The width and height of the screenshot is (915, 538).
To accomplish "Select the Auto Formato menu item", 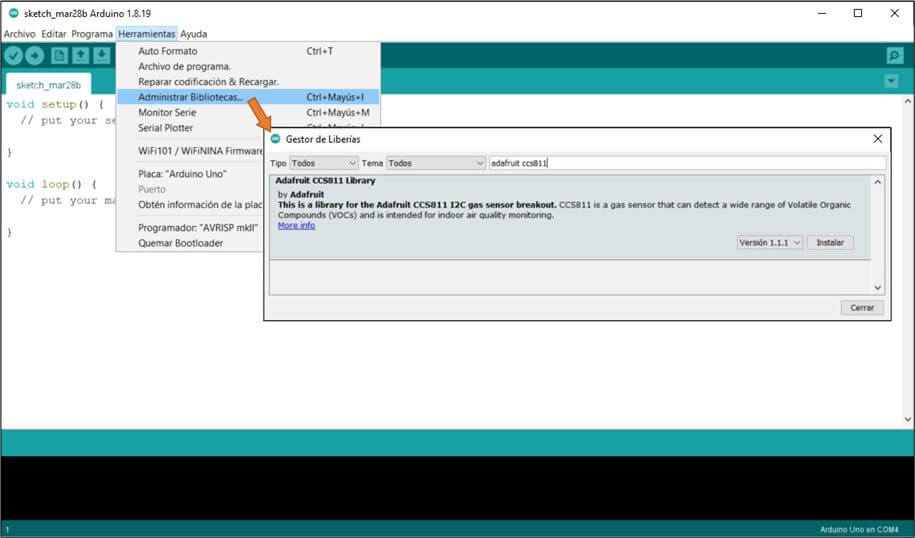I will click(168, 51).
